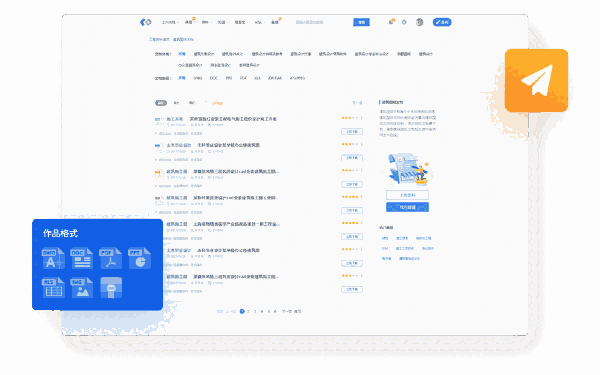This screenshot has height=375, width=600.
Task: Toggle the dark pill switch above results
Action: click(x=161, y=103)
